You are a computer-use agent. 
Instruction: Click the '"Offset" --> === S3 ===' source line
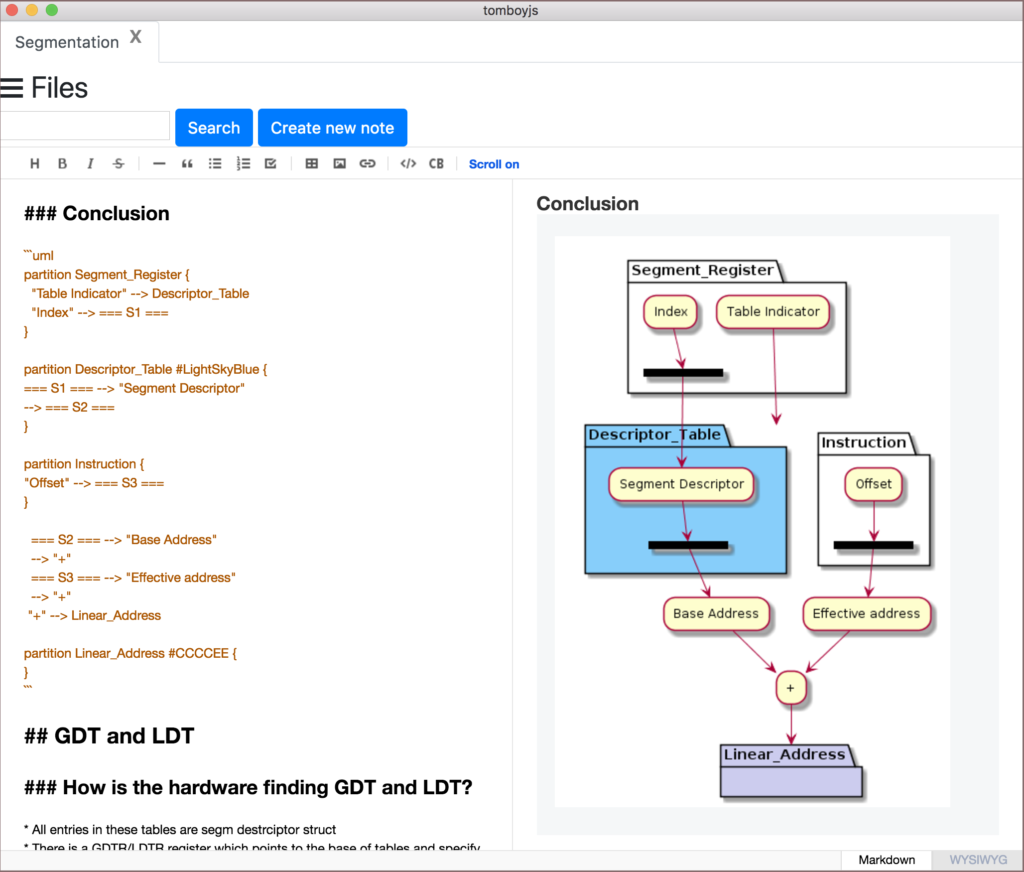94,483
